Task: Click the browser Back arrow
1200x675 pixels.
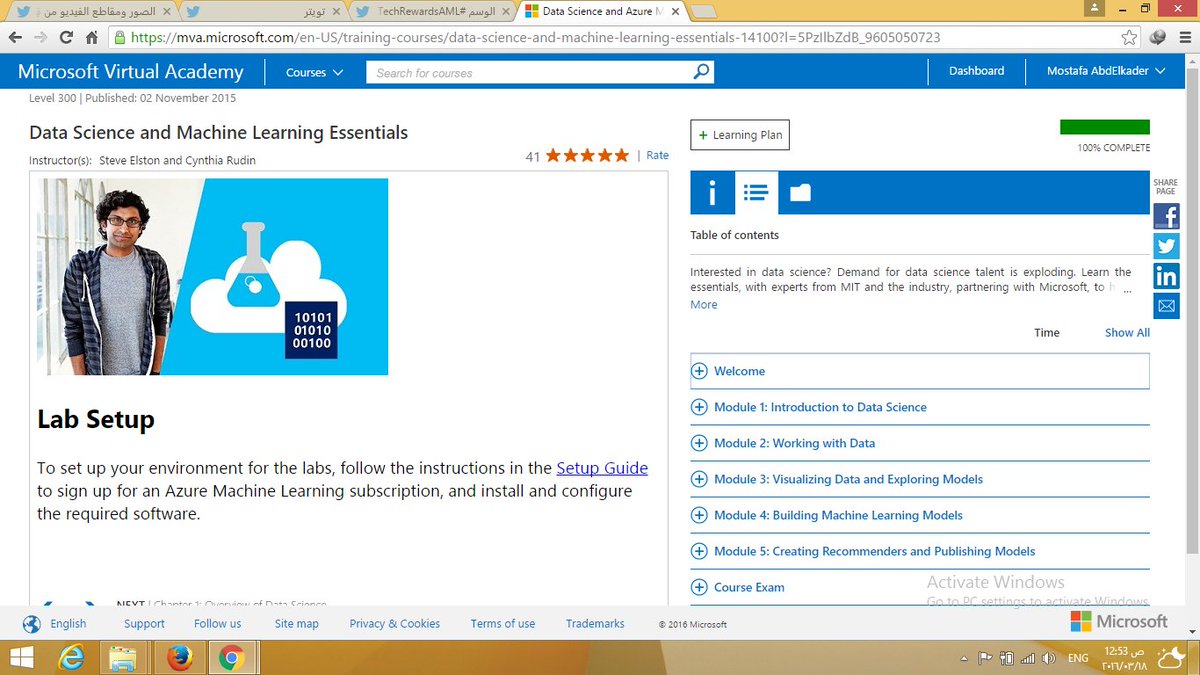Action: point(14,37)
